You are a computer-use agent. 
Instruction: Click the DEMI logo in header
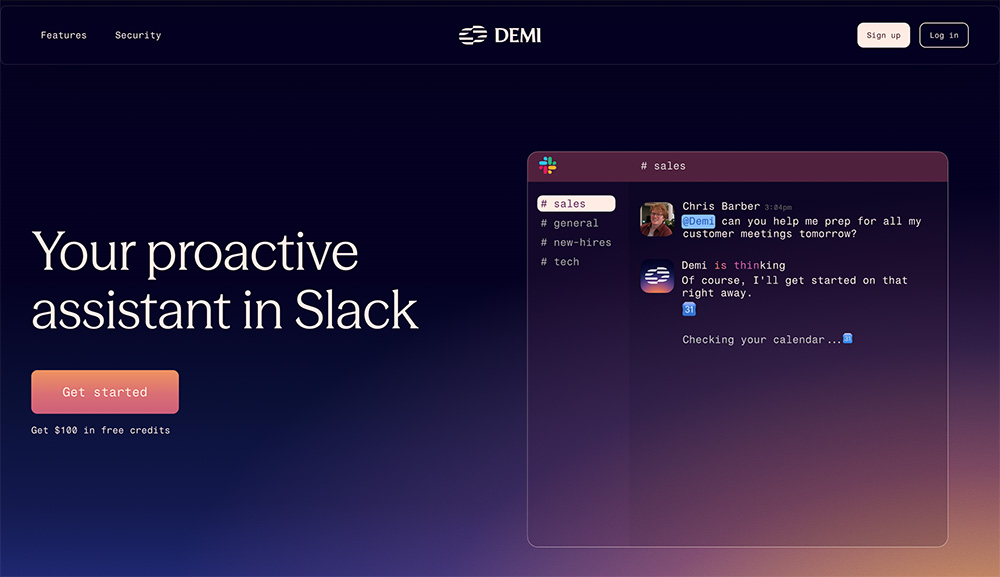[x=500, y=35]
